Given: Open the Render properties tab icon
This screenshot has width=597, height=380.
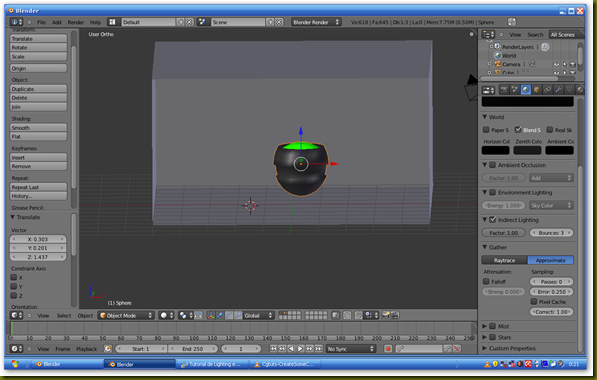Looking at the screenshot, I should click(504, 90).
